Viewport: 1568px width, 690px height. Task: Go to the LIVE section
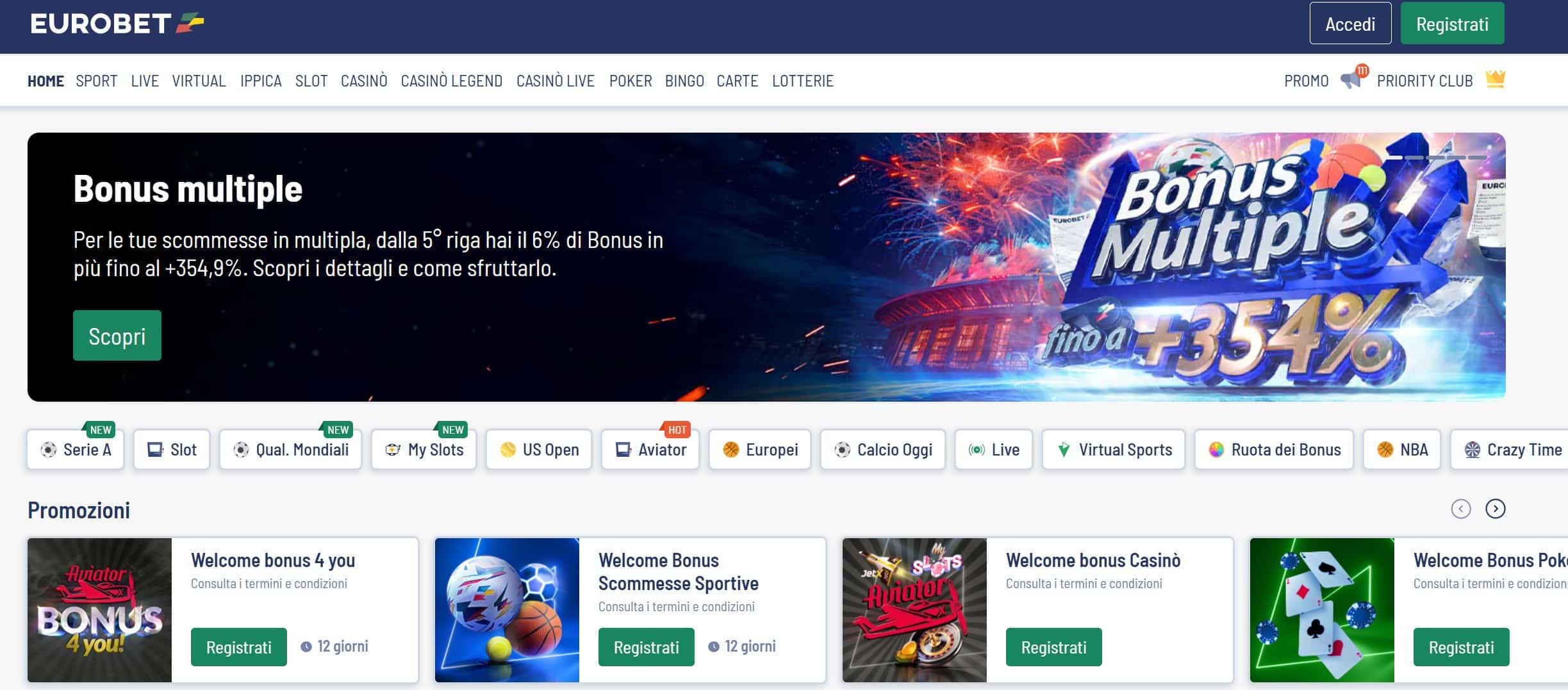tap(145, 81)
